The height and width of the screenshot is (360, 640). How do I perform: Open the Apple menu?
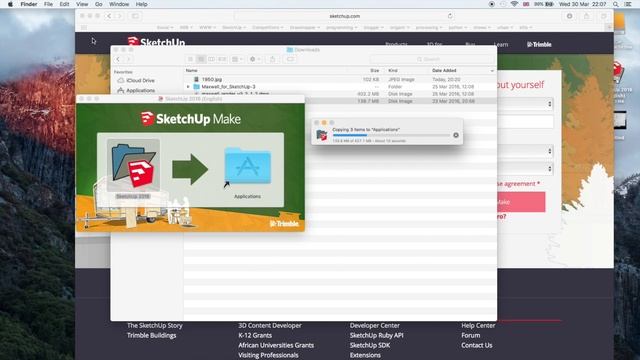pos(10,4)
